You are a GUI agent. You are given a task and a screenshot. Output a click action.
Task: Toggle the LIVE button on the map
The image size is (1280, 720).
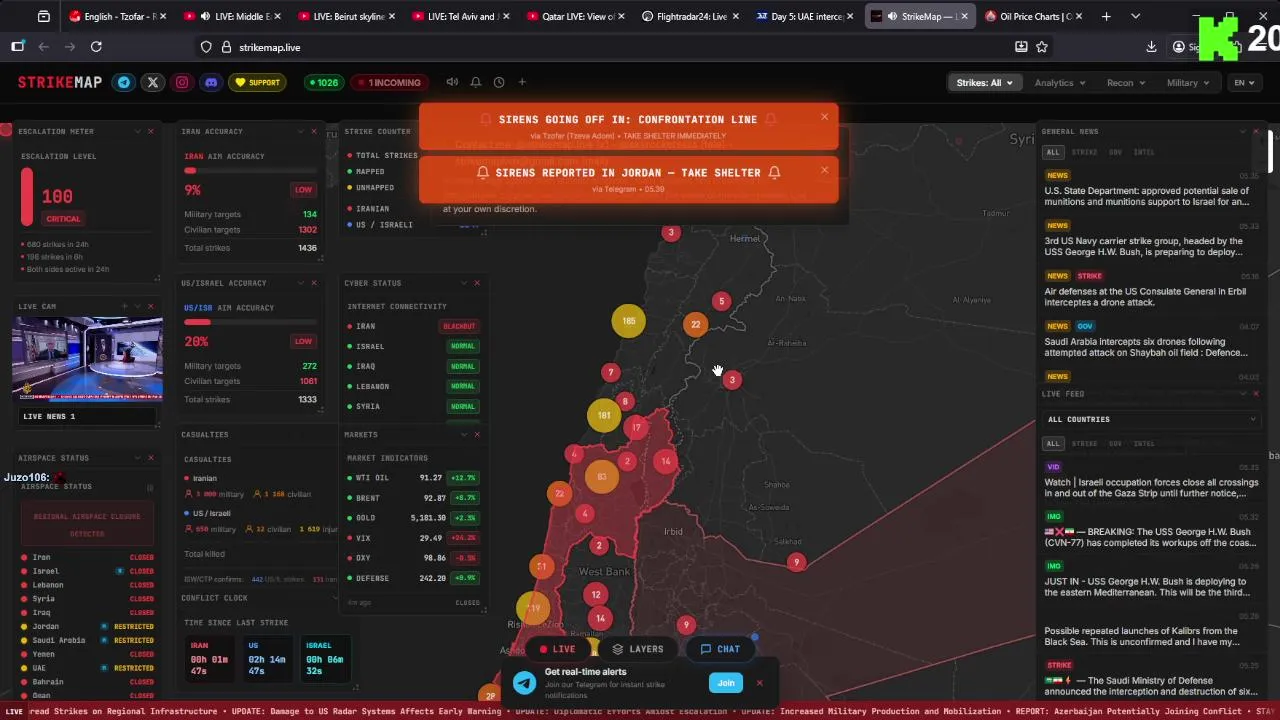click(x=558, y=649)
